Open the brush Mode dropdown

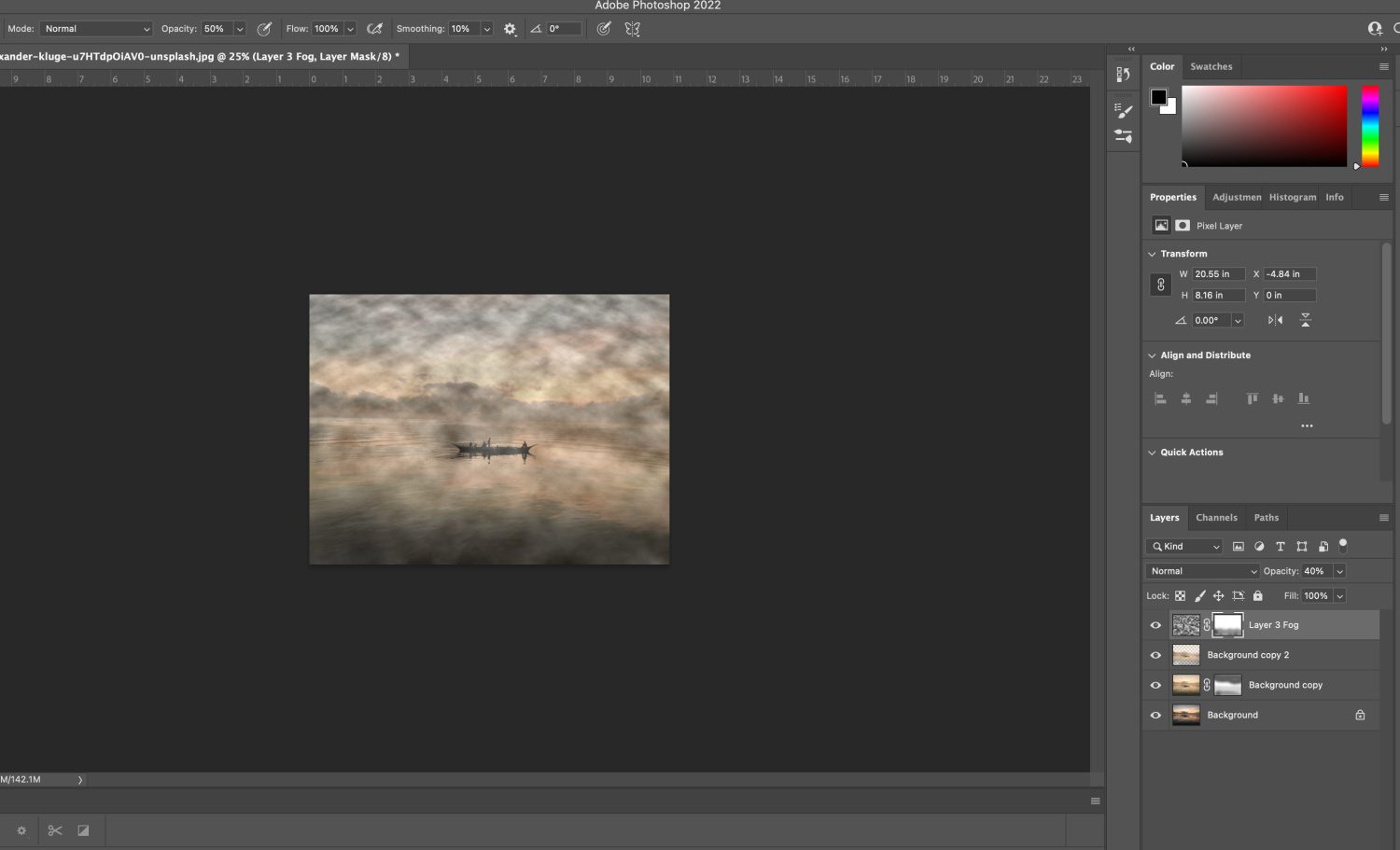click(95, 29)
